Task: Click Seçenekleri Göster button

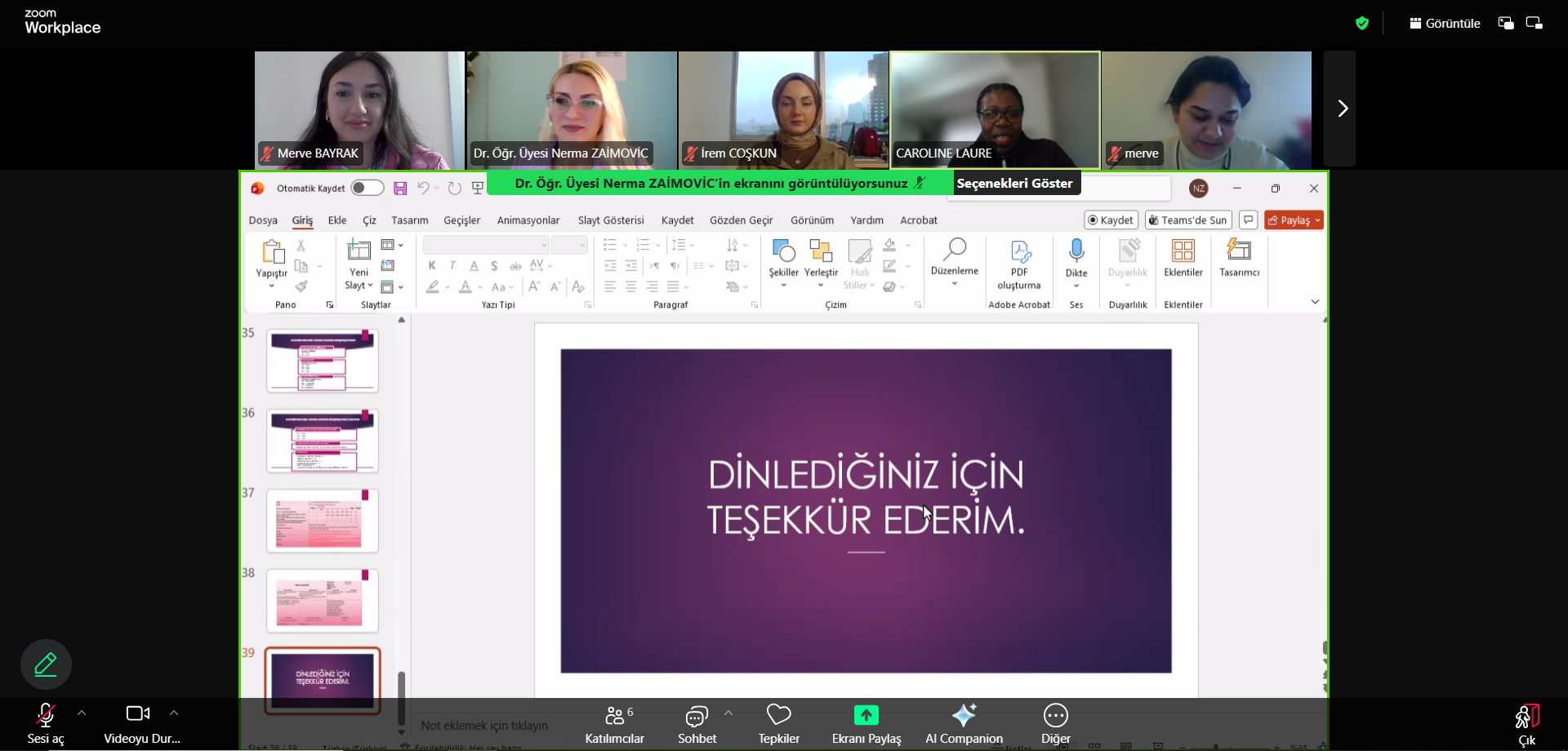Action: coord(1014,184)
